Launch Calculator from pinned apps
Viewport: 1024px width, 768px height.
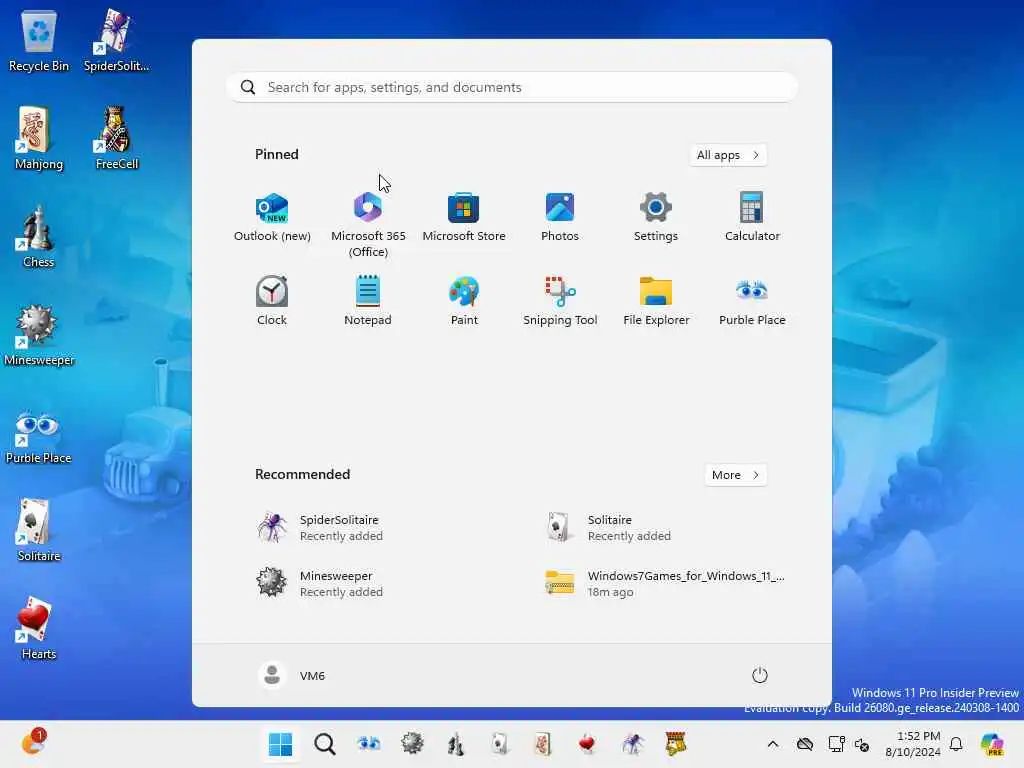[752, 217]
